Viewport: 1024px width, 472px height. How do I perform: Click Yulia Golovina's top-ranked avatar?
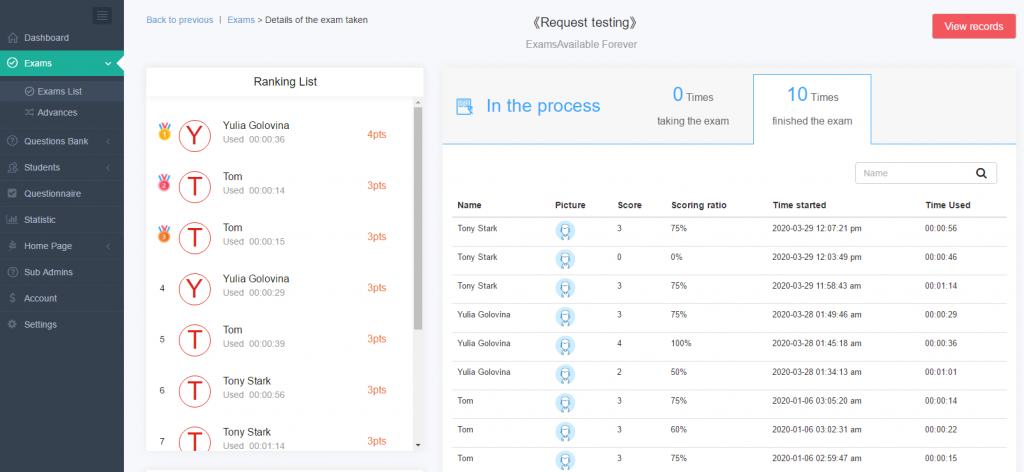pos(195,134)
